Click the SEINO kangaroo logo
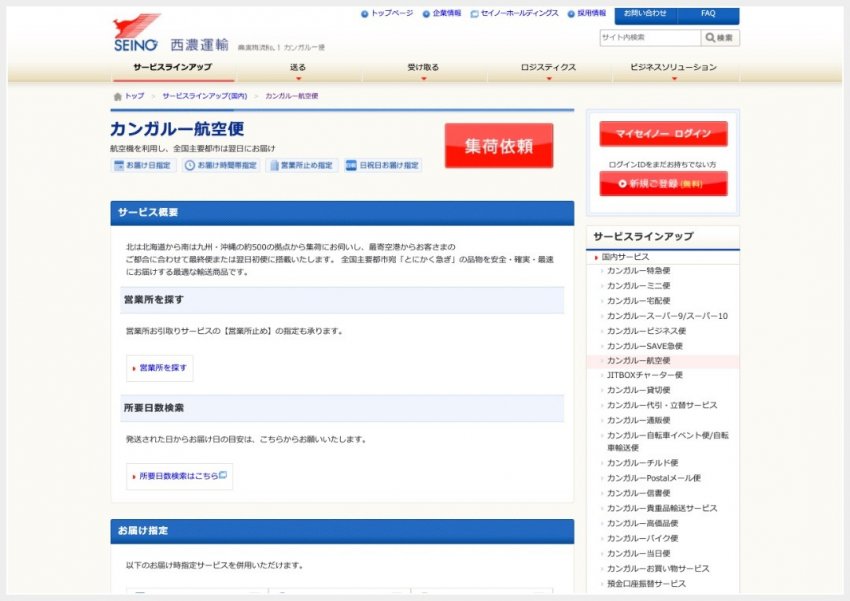 click(136, 33)
